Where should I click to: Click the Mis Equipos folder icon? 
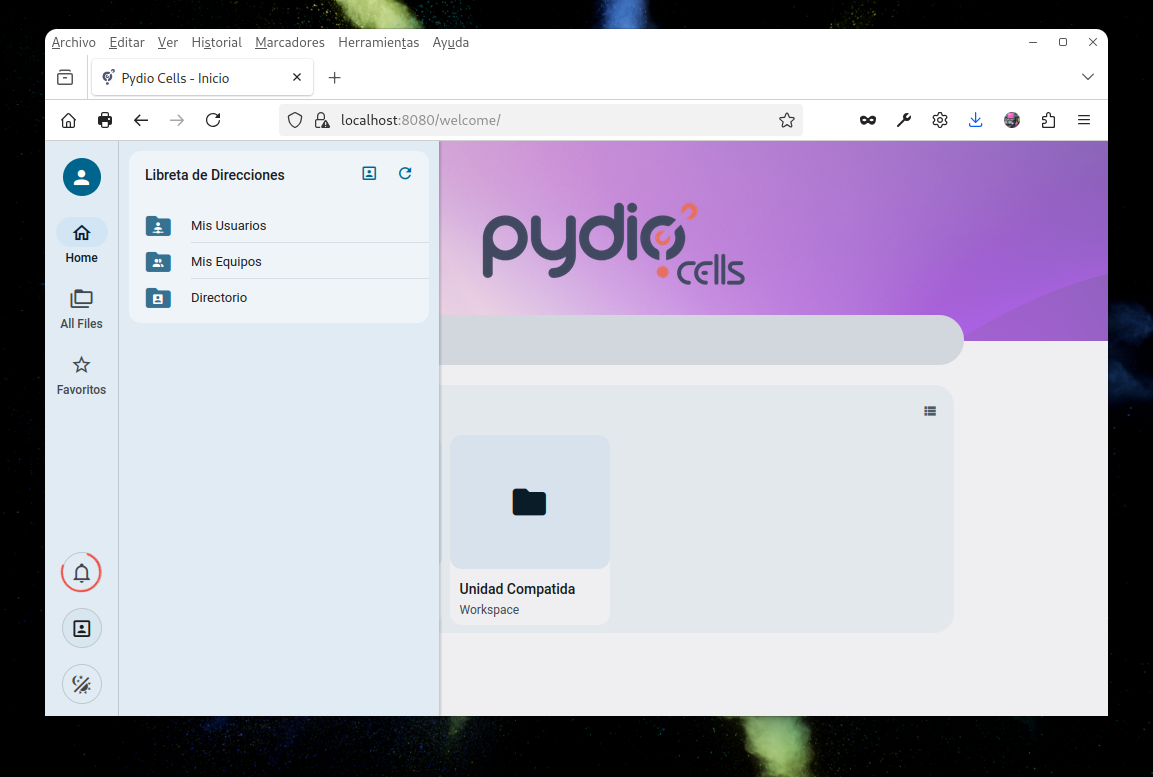158,262
